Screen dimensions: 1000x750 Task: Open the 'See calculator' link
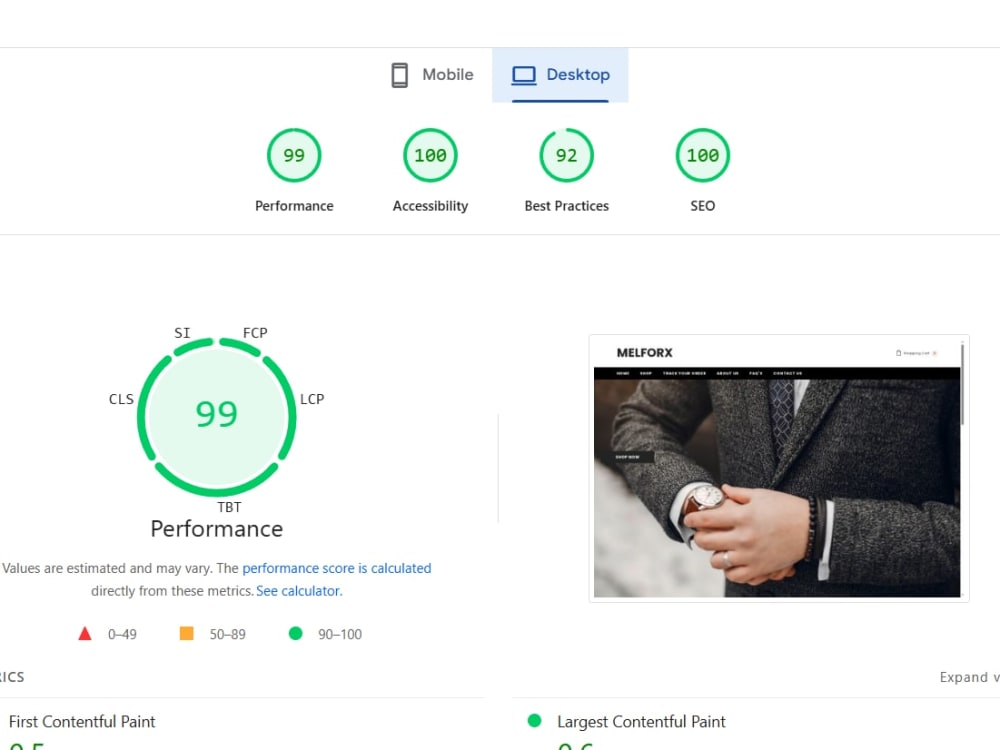tap(298, 591)
